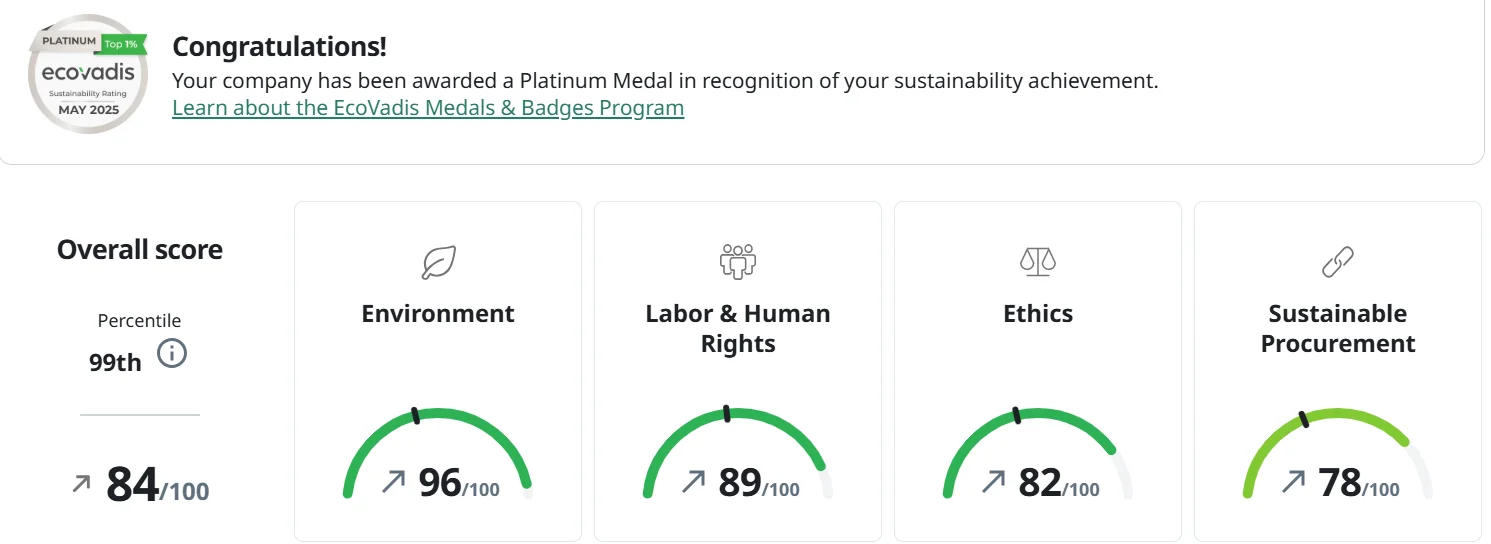Click the trend arrow beside Ethics score 82
This screenshot has height=544, width=1491.
(x=993, y=483)
